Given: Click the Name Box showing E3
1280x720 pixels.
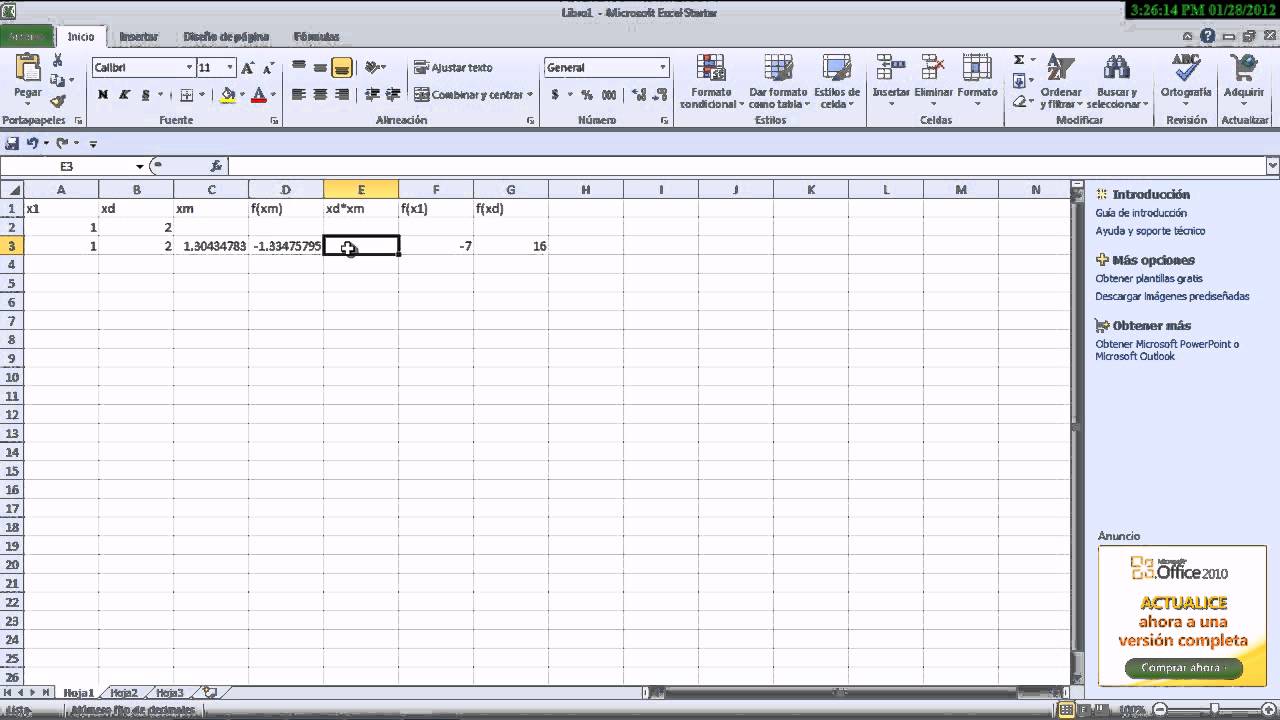Looking at the screenshot, I should coord(67,166).
